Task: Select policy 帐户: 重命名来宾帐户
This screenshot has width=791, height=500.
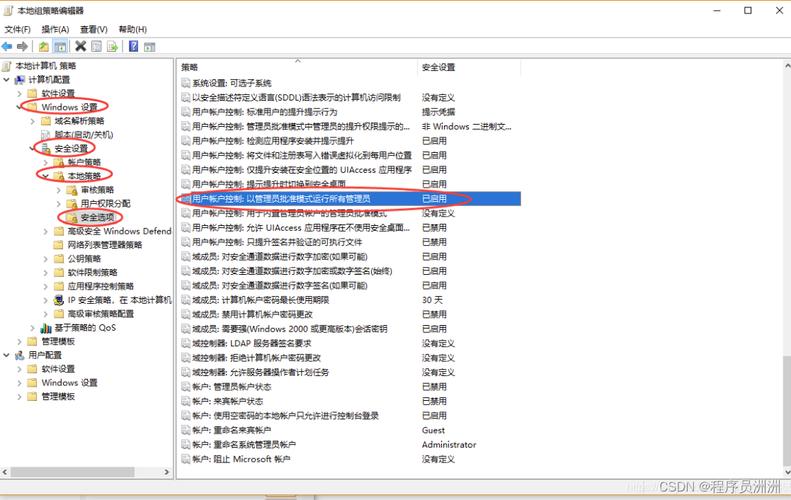Action: pyautogui.click(x=232, y=430)
